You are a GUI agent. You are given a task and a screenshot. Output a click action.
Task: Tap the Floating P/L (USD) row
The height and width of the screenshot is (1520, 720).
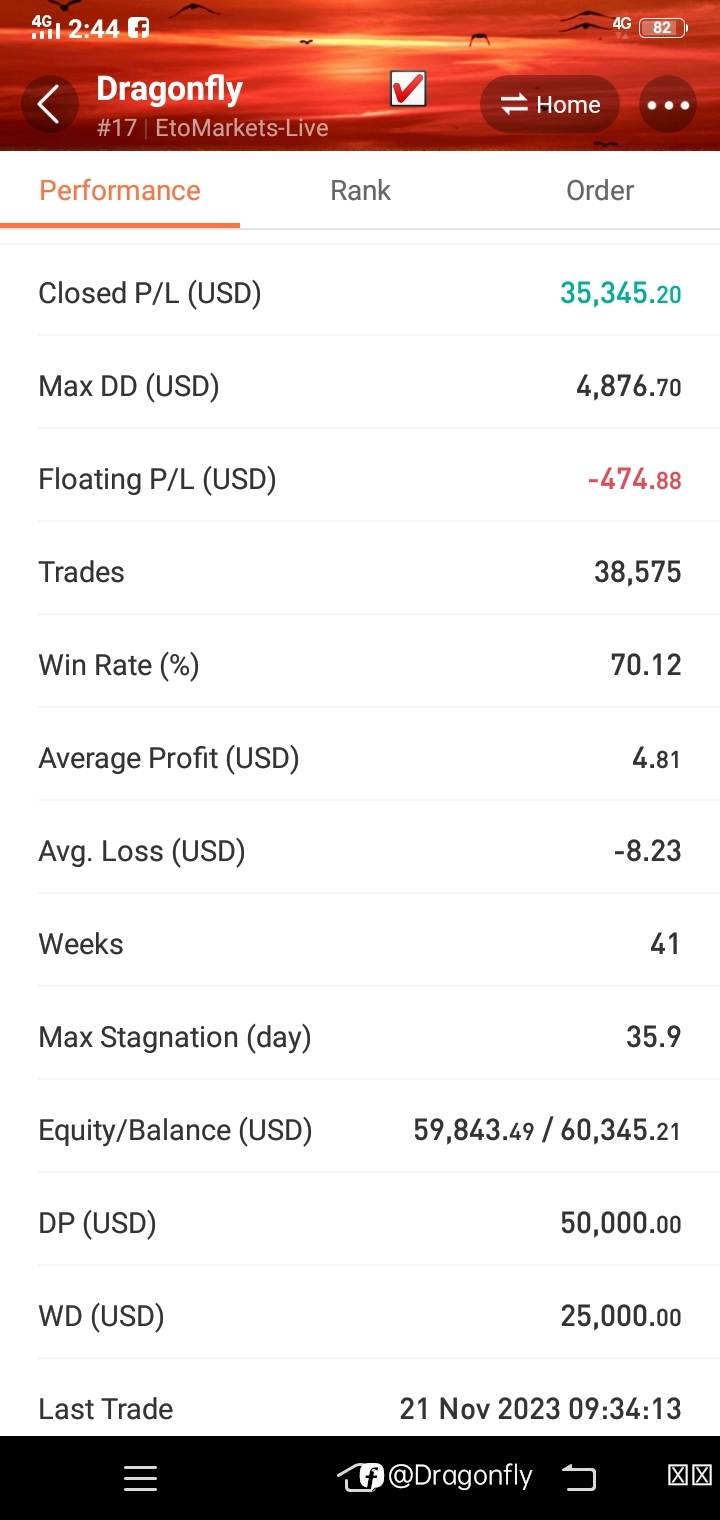click(360, 479)
